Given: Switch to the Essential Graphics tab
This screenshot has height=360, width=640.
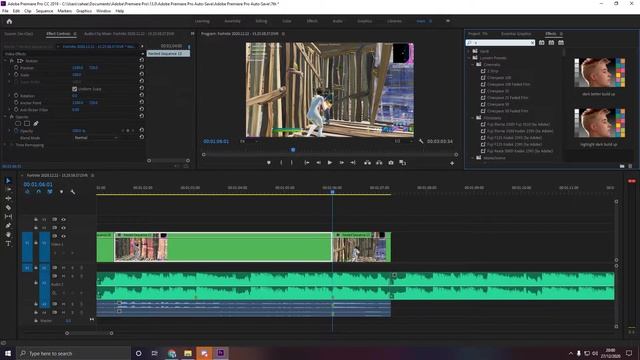Looking at the screenshot, I should pyautogui.click(x=516, y=33).
